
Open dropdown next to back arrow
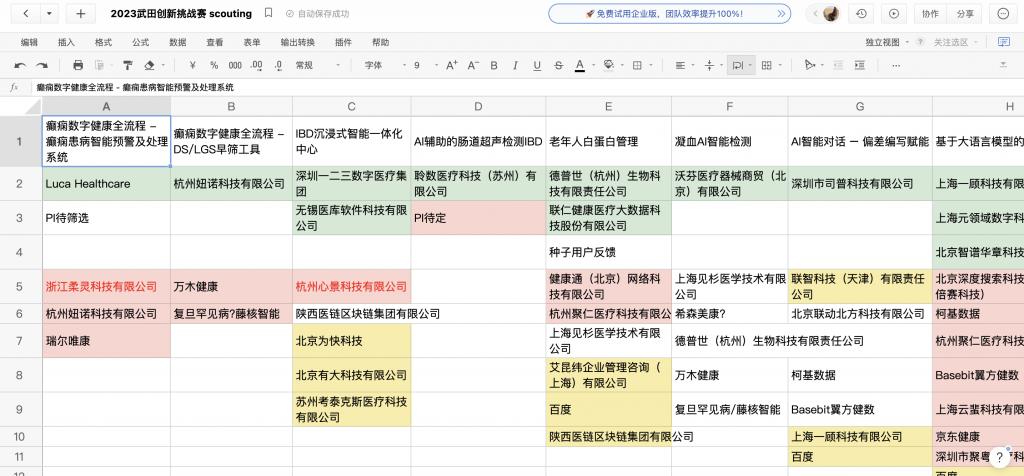50,14
